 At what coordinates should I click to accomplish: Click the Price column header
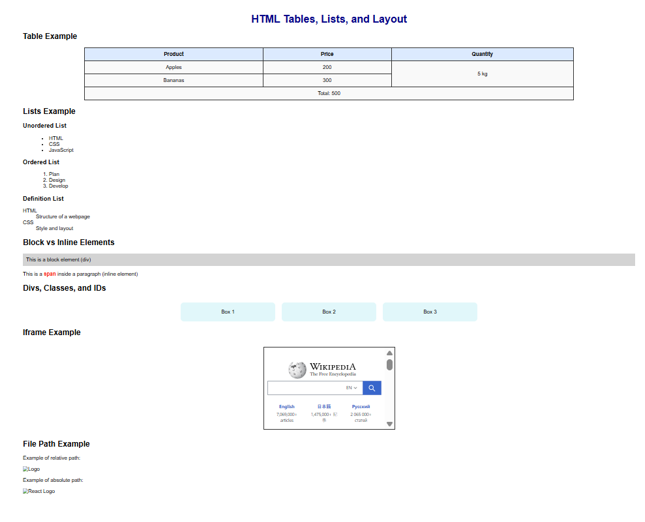pyautogui.click(x=327, y=54)
